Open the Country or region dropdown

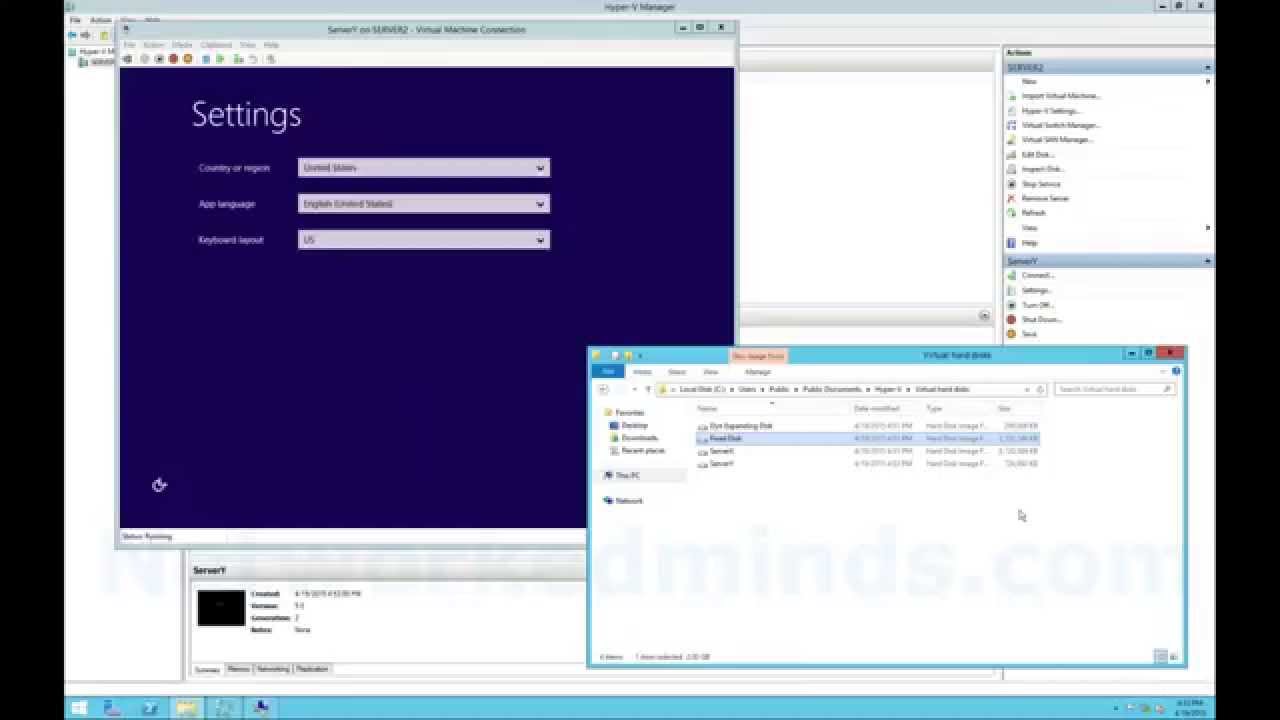[x=424, y=168]
